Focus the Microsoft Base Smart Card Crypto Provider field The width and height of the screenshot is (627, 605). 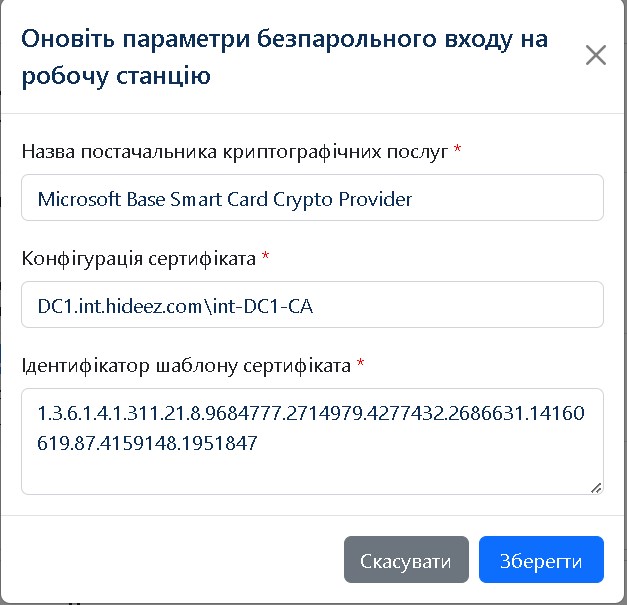pos(312,198)
